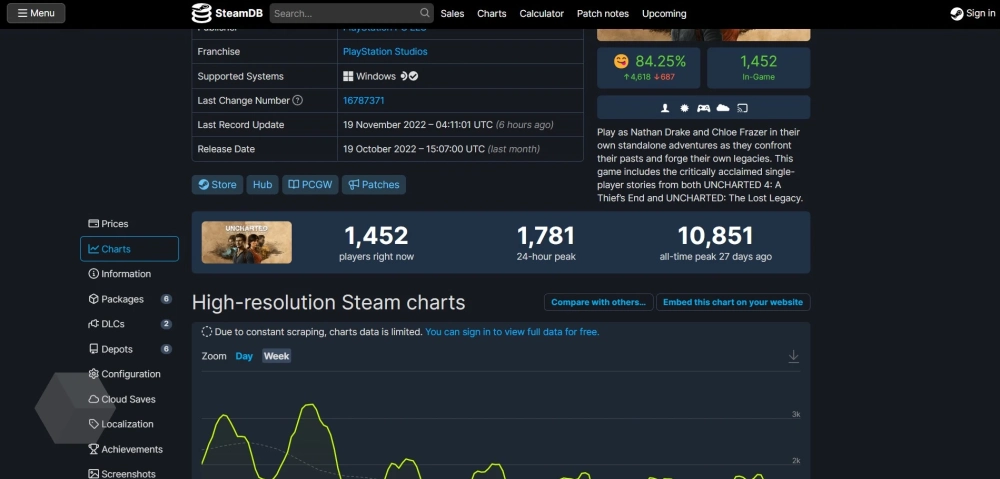Focus the SteamDB search field
The height and width of the screenshot is (479, 1000).
pos(343,14)
